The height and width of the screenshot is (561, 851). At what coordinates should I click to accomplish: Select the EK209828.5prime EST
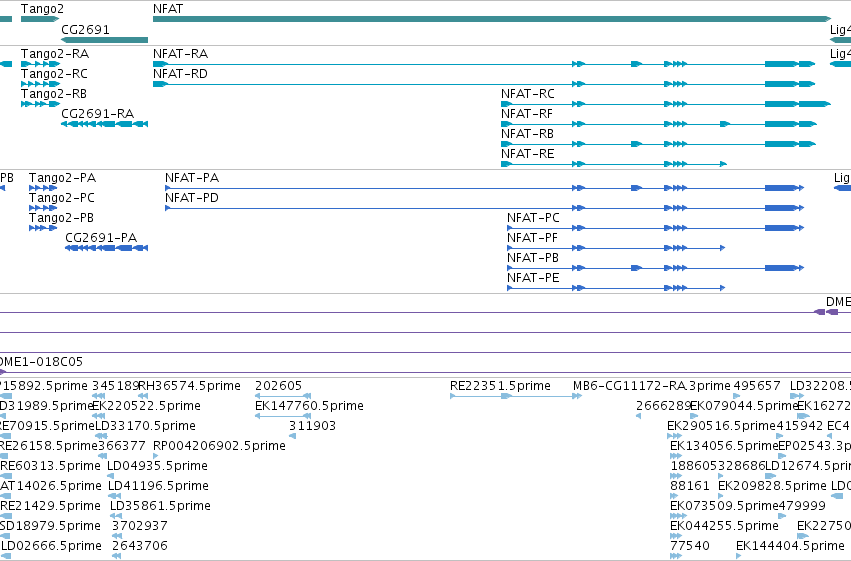point(721,496)
